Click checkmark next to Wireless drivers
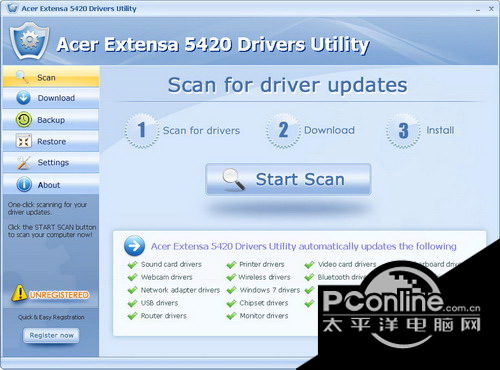Screen dimensions: 500x370 [x=231, y=277]
